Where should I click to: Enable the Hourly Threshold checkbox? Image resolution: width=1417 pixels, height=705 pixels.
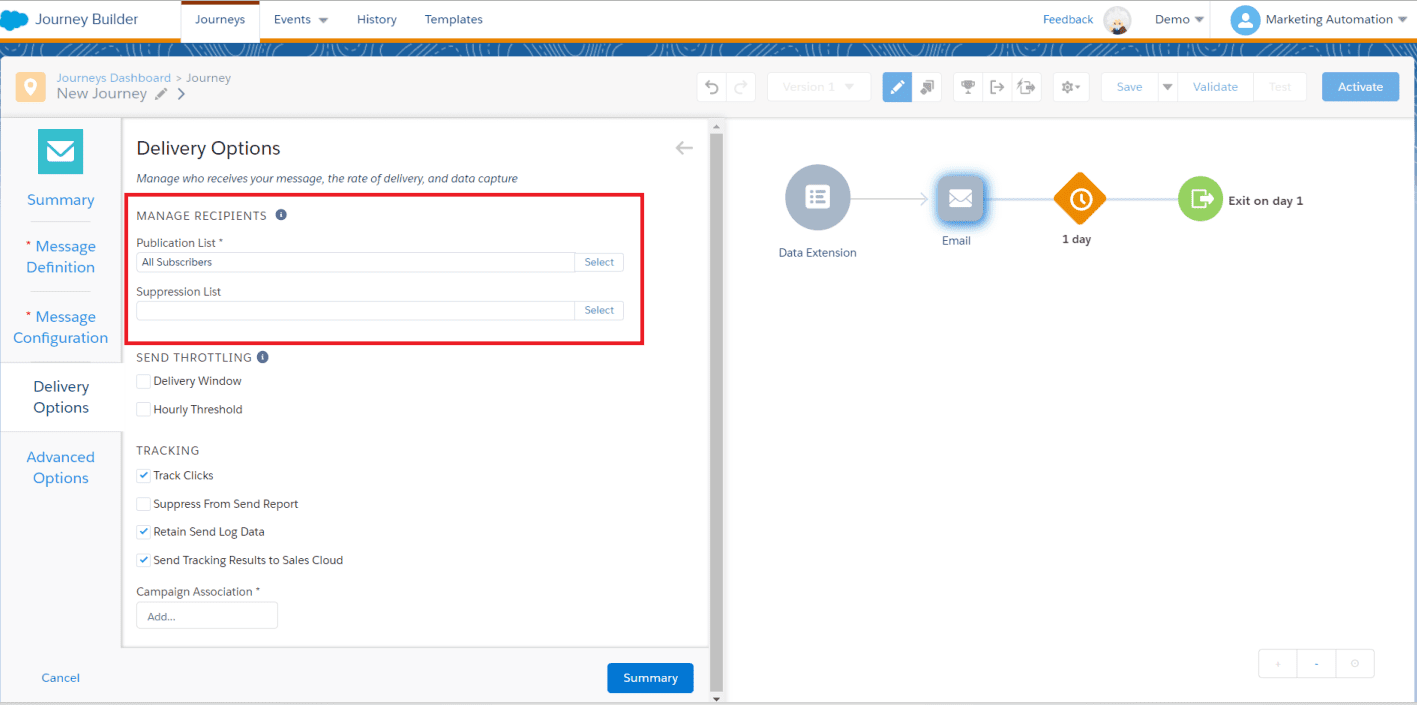[144, 409]
